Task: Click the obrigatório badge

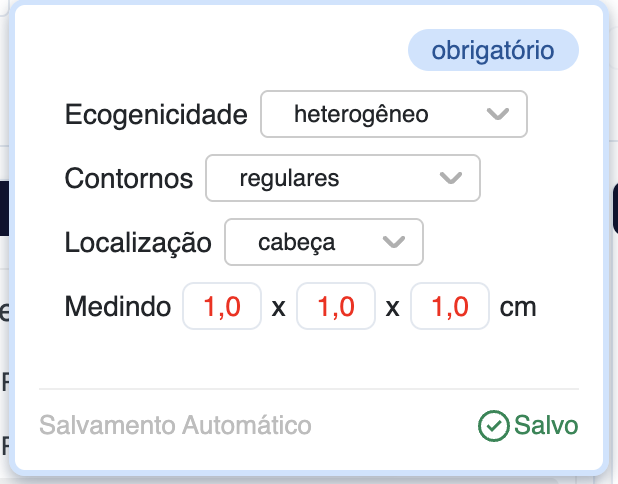Action: [x=493, y=51]
